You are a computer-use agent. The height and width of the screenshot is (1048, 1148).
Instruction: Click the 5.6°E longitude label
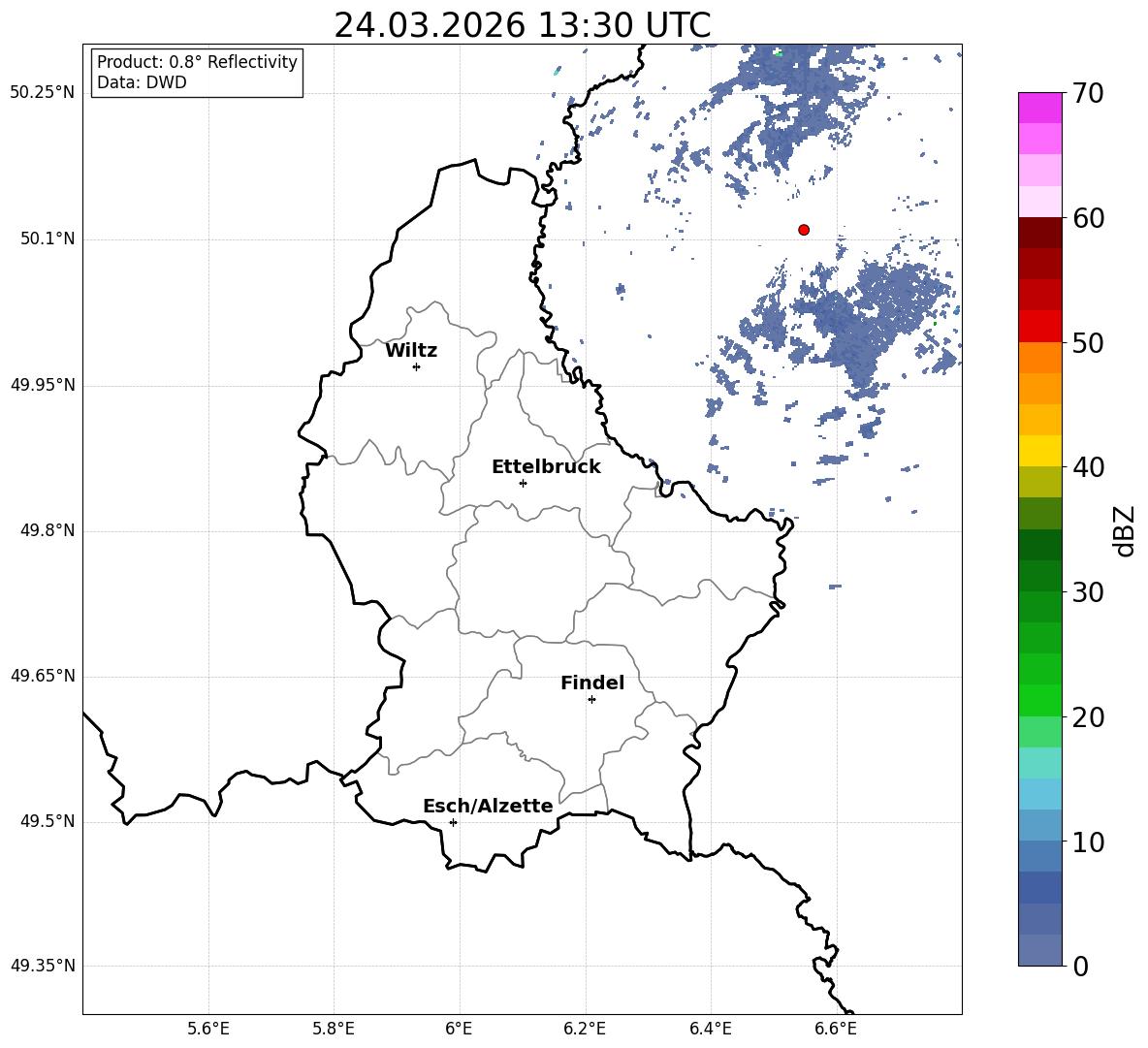point(208,1029)
